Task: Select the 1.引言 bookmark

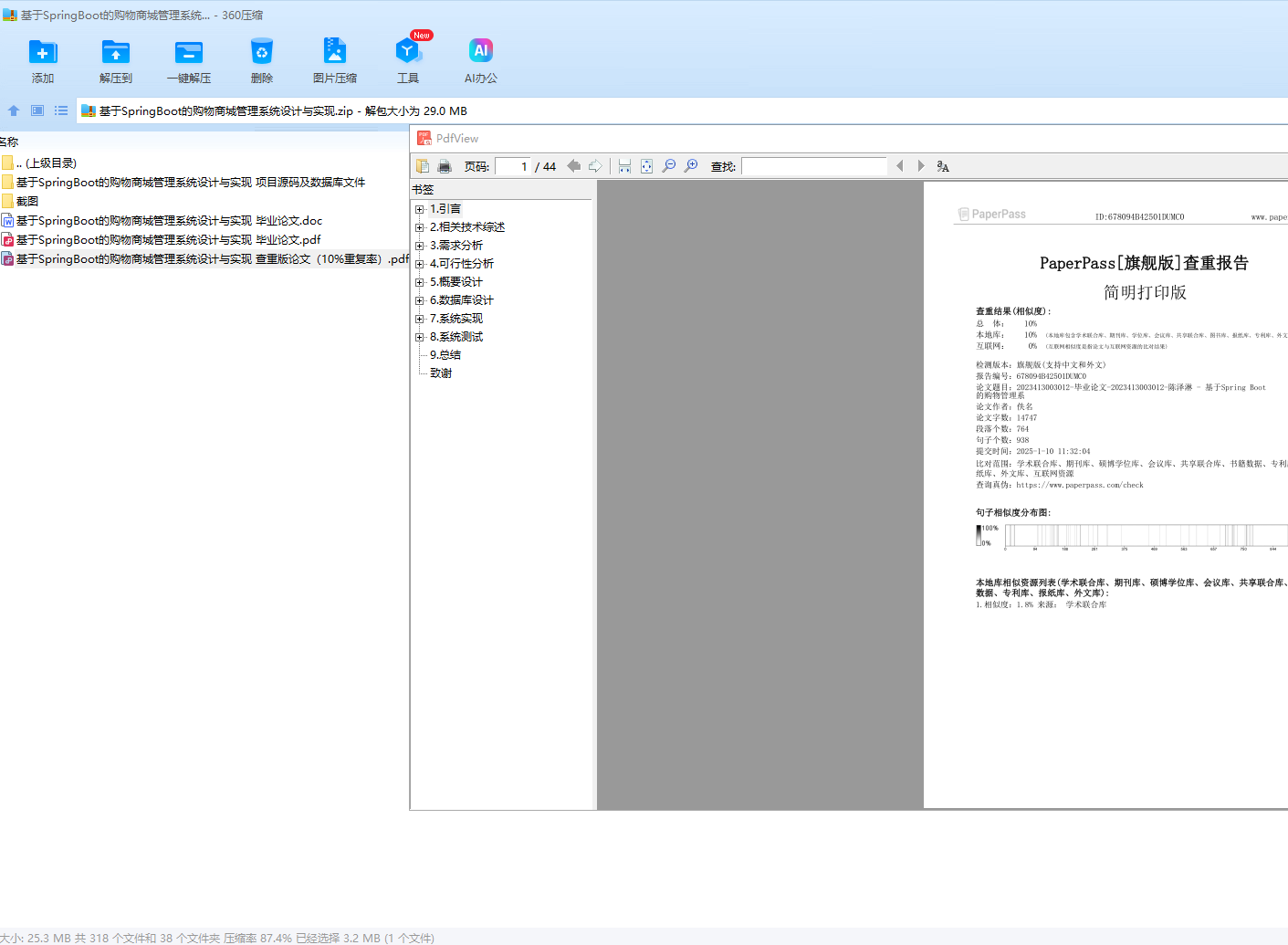Action: coord(445,209)
